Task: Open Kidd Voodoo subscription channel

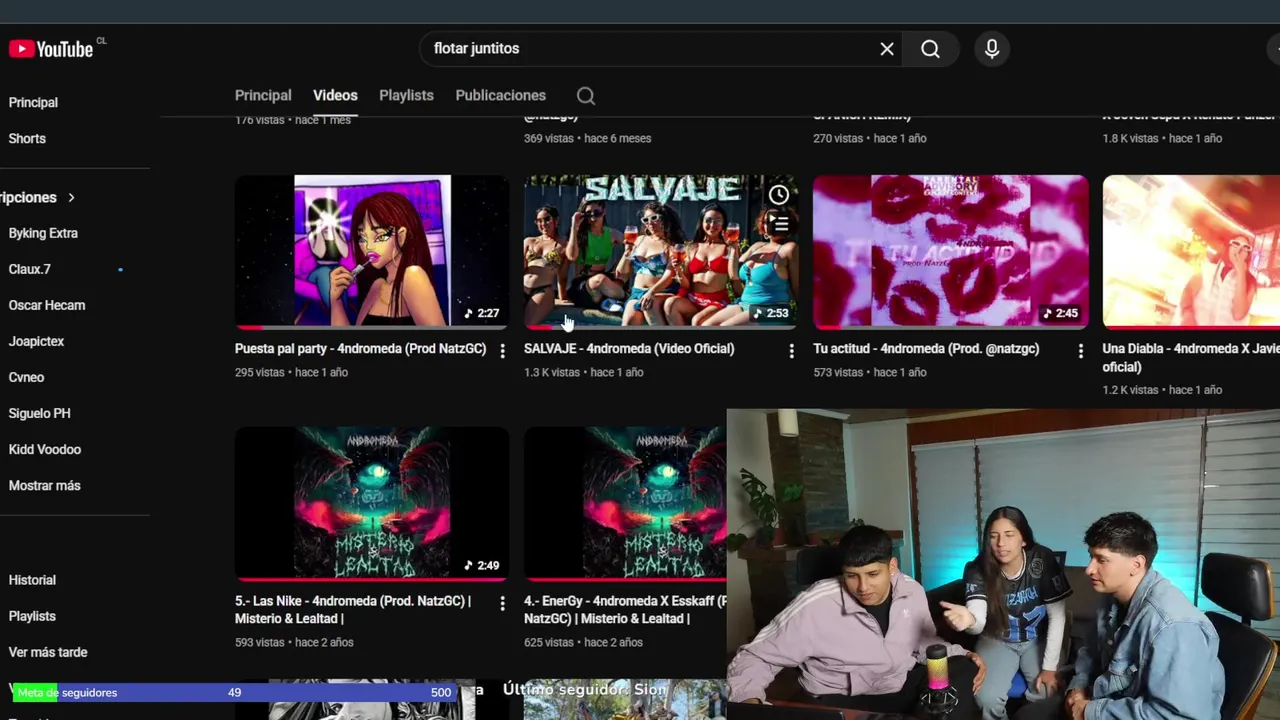Action: coord(45,449)
